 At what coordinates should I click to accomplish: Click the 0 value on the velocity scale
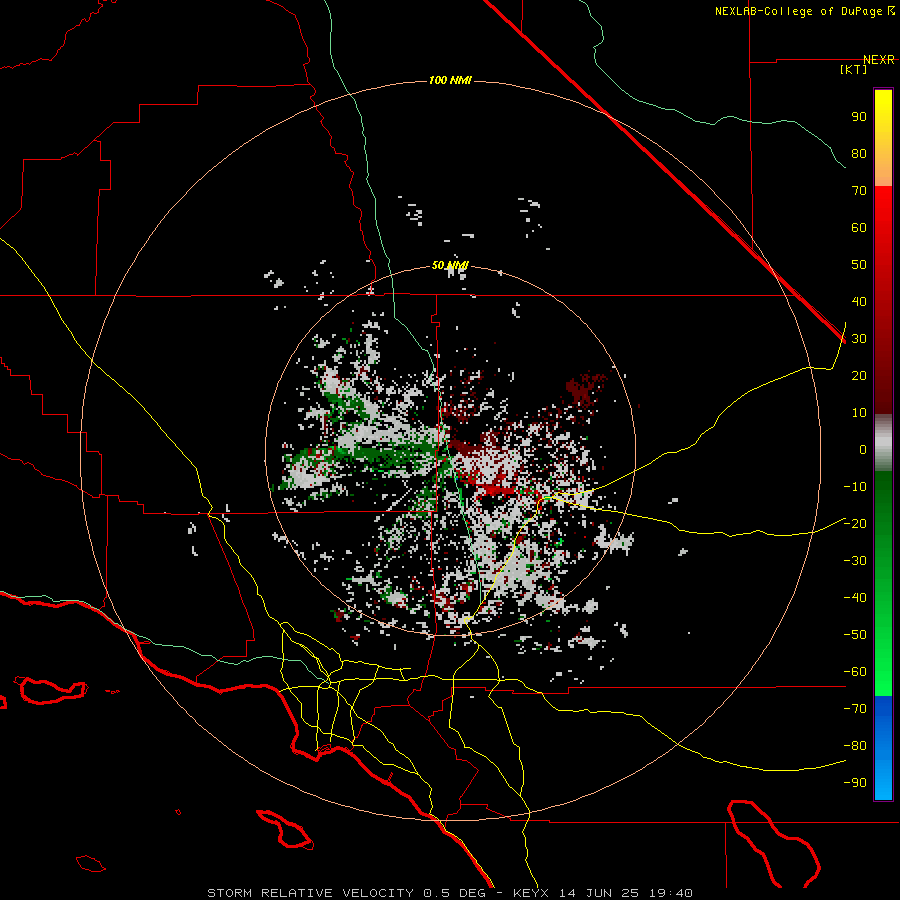click(863, 449)
